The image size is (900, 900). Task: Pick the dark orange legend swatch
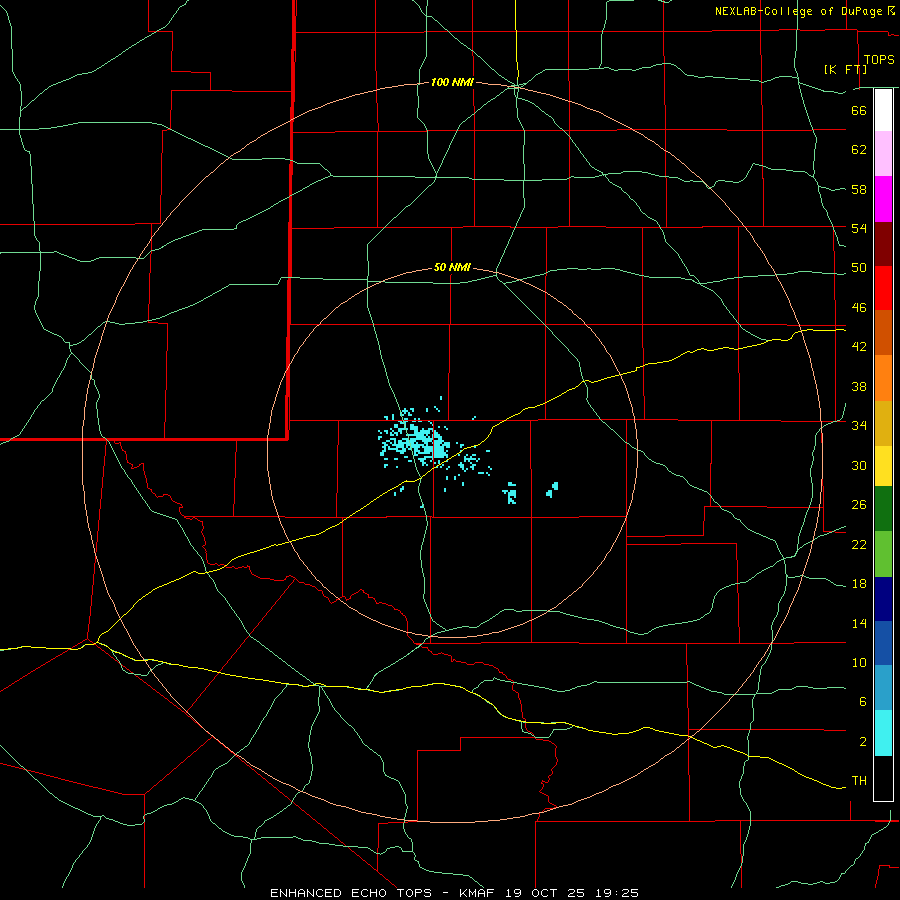[x=883, y=332]
